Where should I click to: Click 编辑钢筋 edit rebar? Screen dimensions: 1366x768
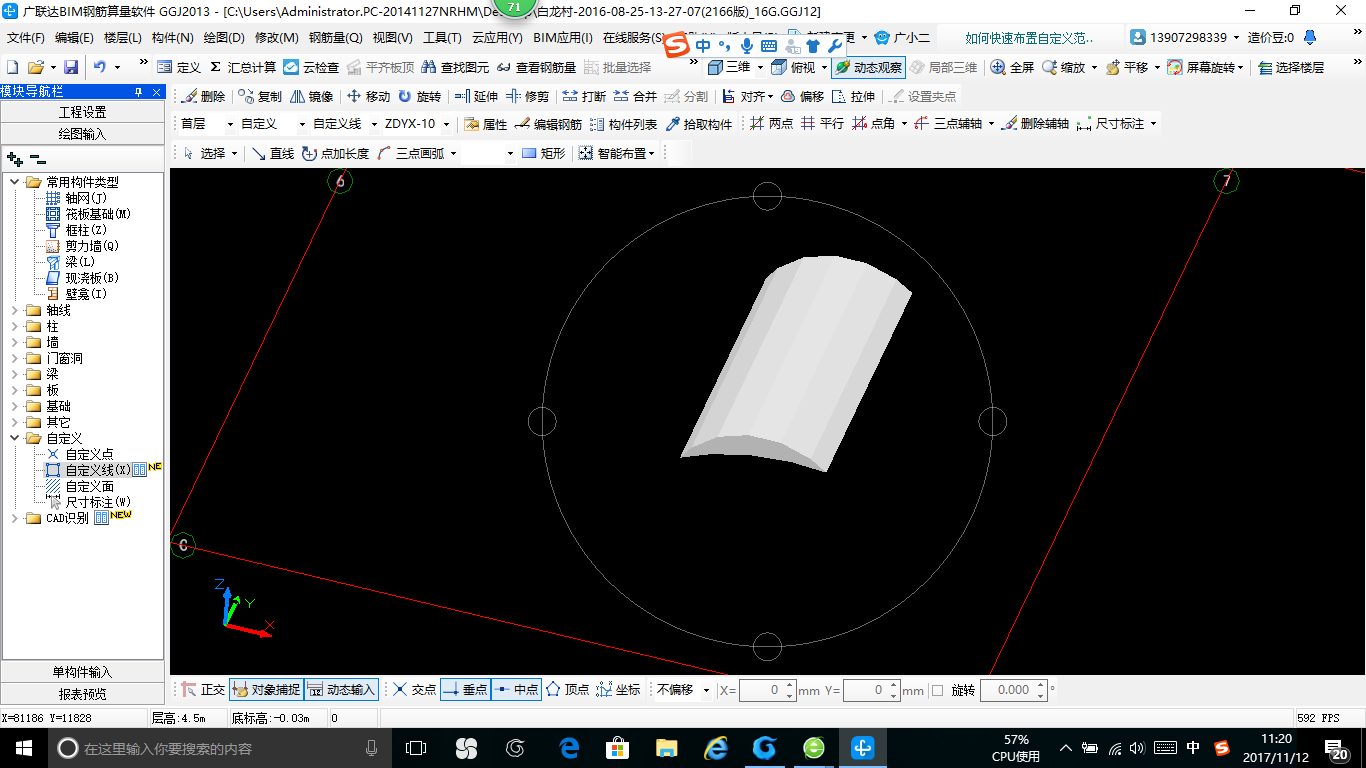tap(548, 124)
